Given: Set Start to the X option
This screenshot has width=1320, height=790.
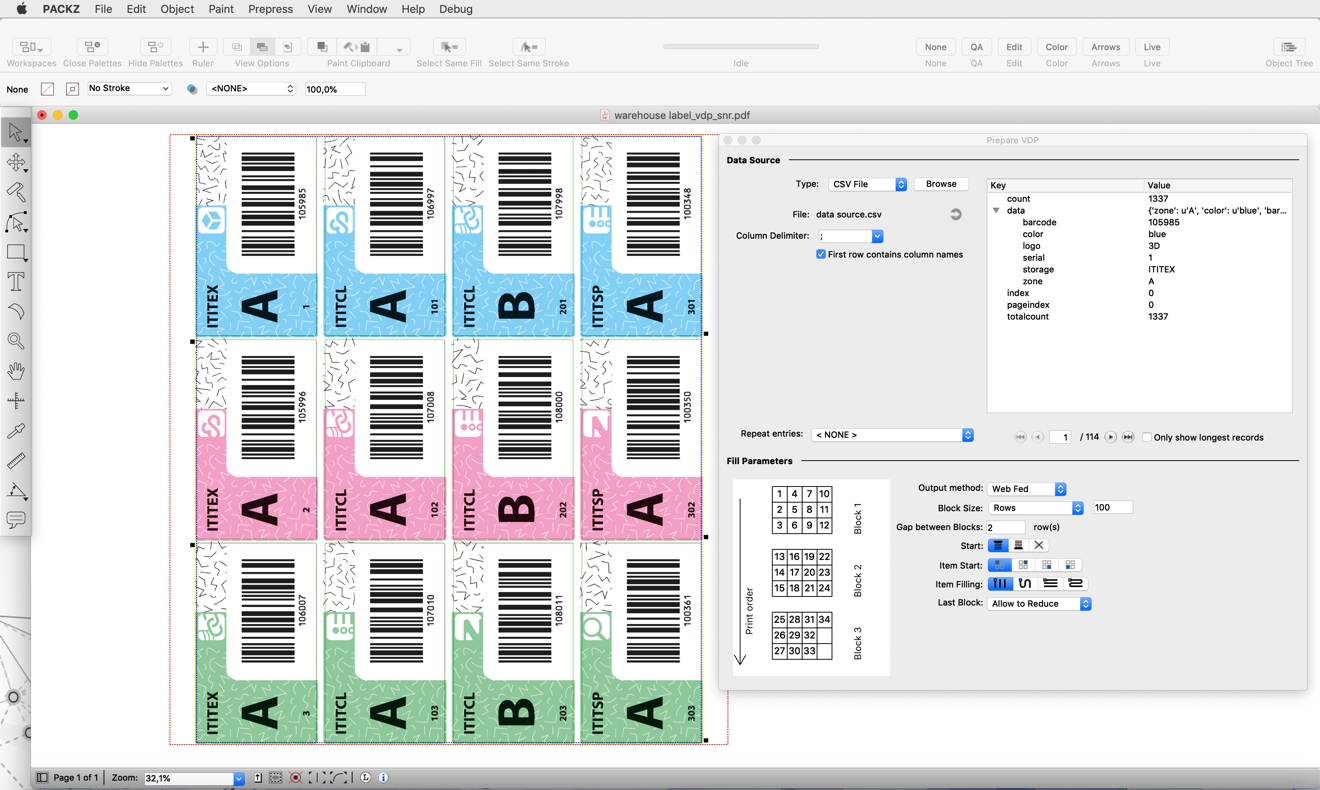Looking at the screenshot, I should pyautogui.click(x=1039, y=546).
